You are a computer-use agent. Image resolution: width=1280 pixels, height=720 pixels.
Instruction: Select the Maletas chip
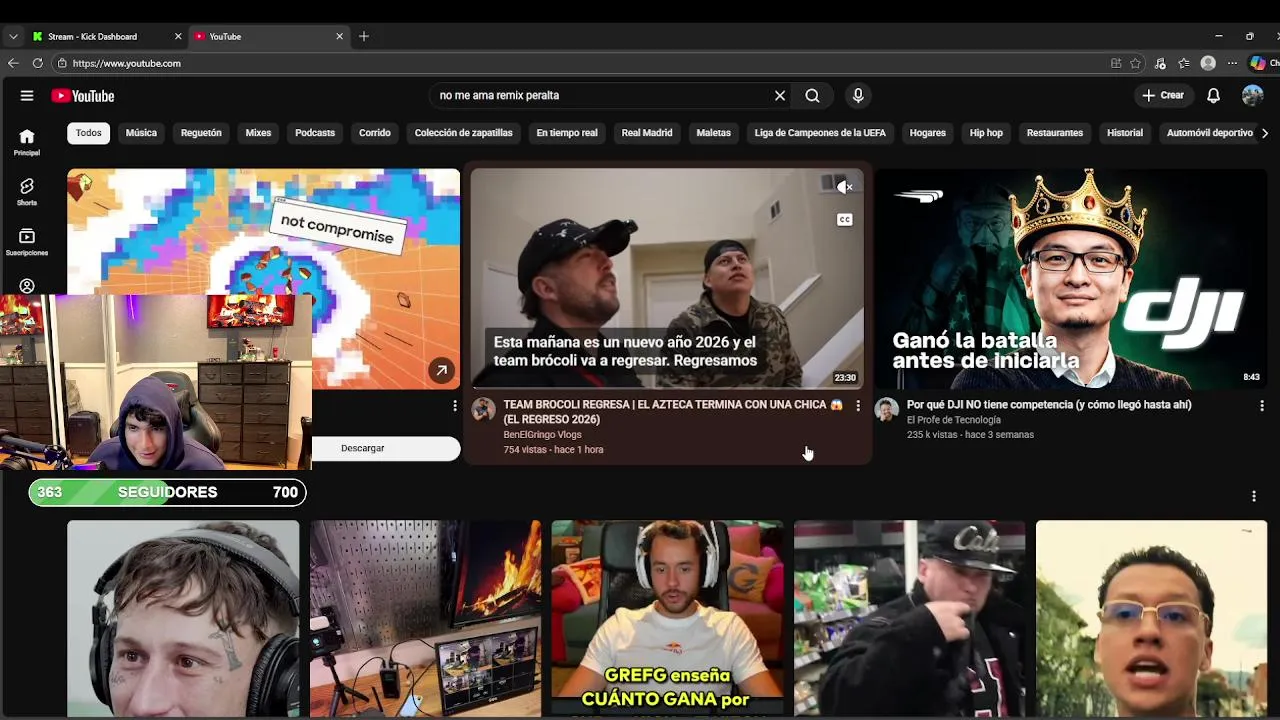[713, 133]
